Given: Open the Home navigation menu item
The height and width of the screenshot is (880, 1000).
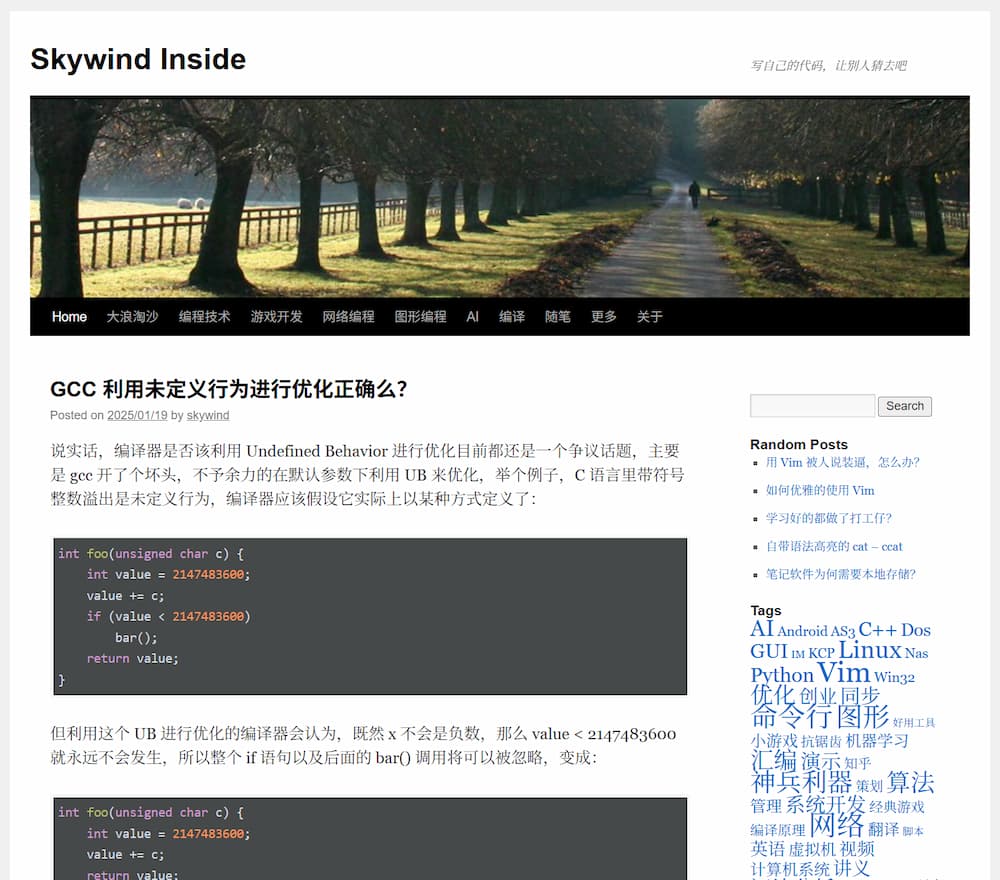Looking at the screenshot, I should (68, 317).
